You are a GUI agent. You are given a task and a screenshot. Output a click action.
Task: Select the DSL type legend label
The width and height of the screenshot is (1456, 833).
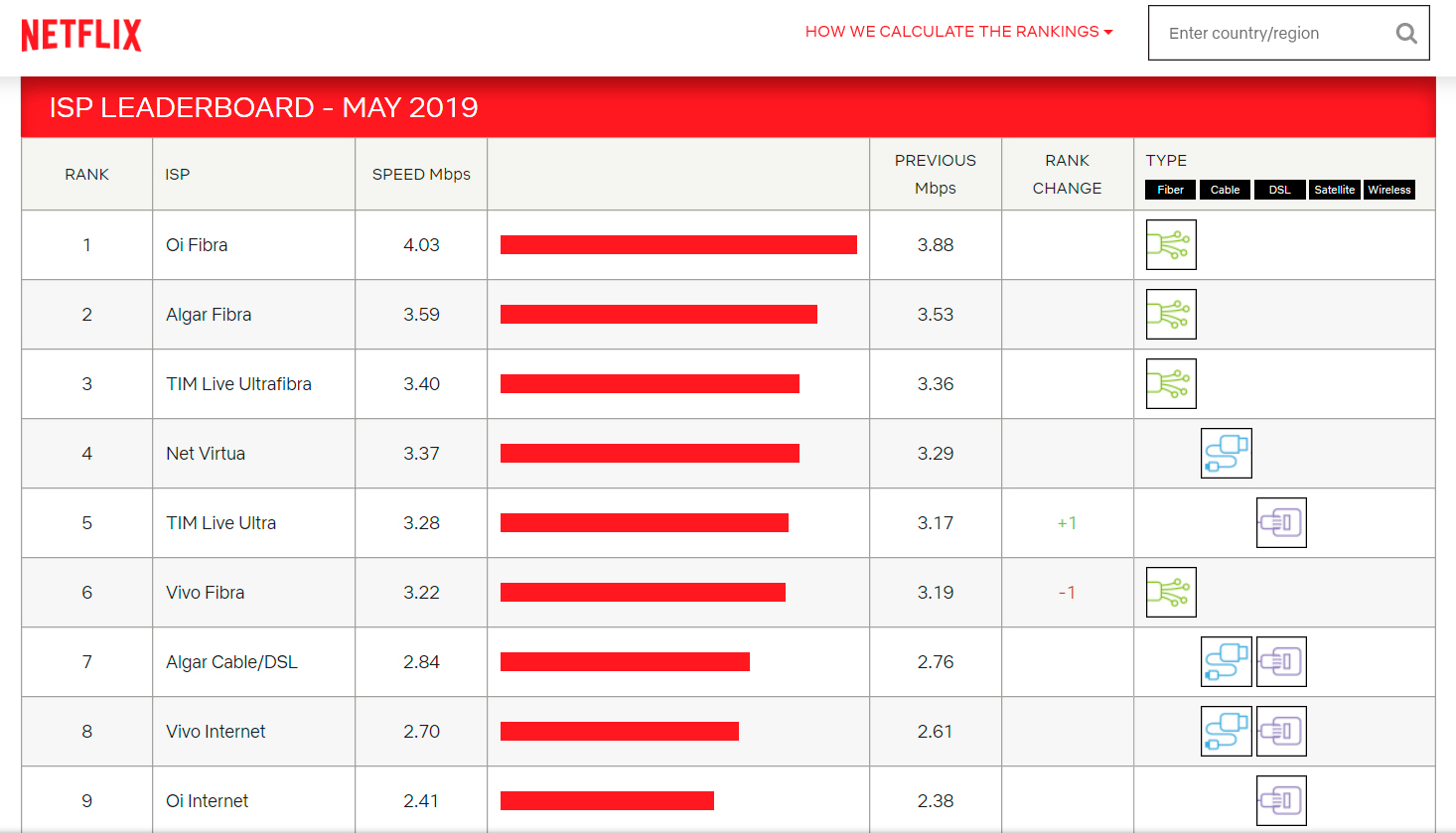[x=1279, y=190]
